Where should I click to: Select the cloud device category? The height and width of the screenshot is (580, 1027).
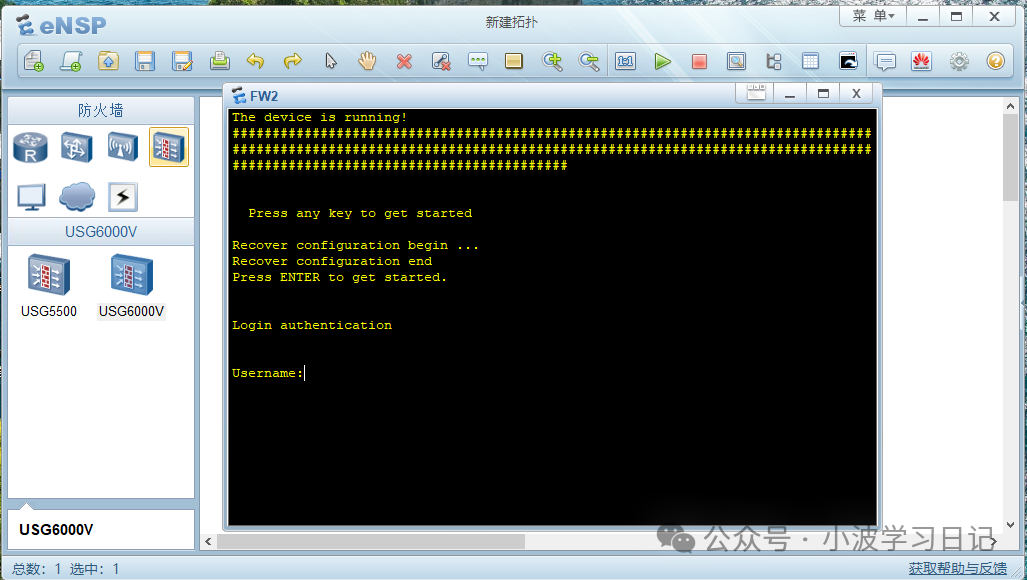(x=77, y=197)
